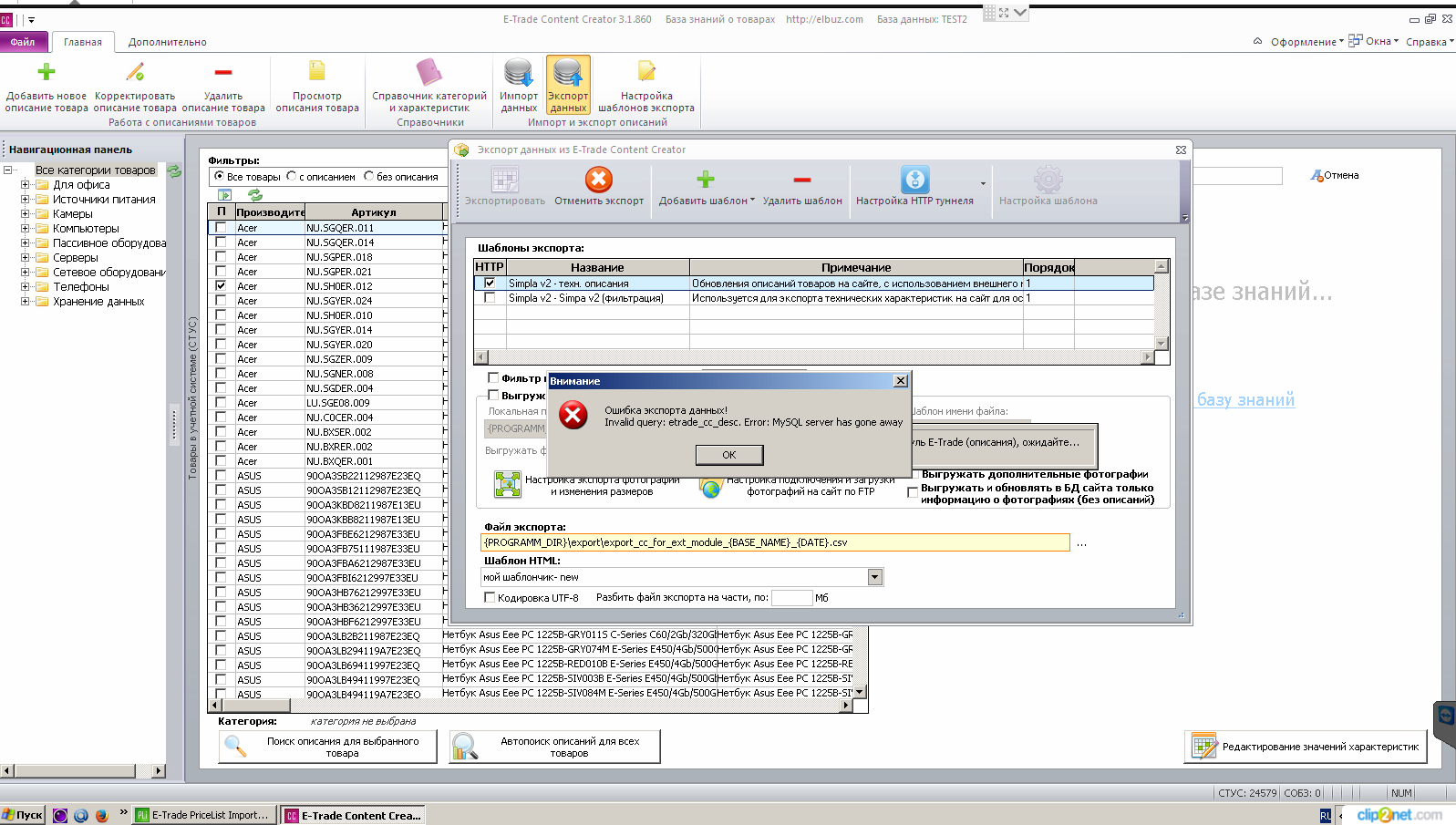Open photo export and resize settings
This screenshot has width=1456, height=825.
(x=508, y=484)
